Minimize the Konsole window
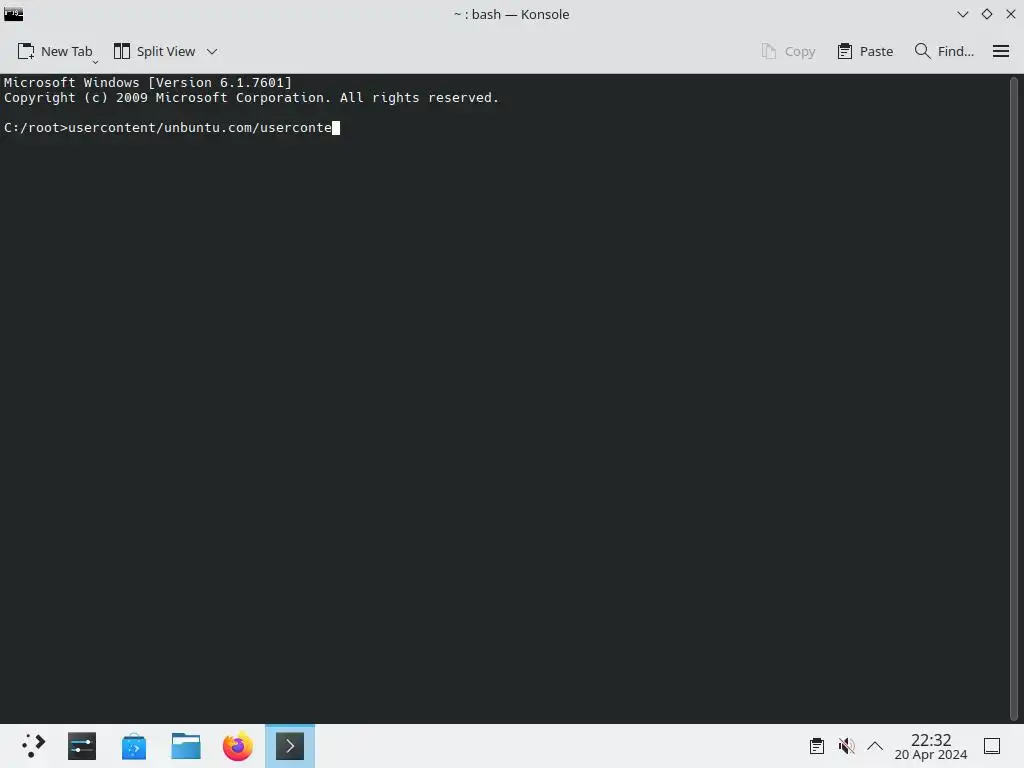The image size is (1024, 768). (963, 14)
